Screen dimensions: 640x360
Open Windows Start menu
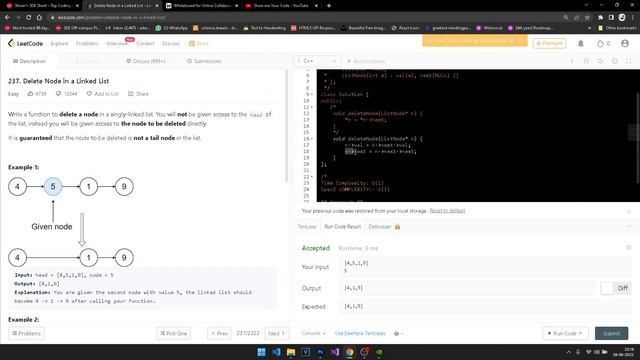click(x=262, y=352)
